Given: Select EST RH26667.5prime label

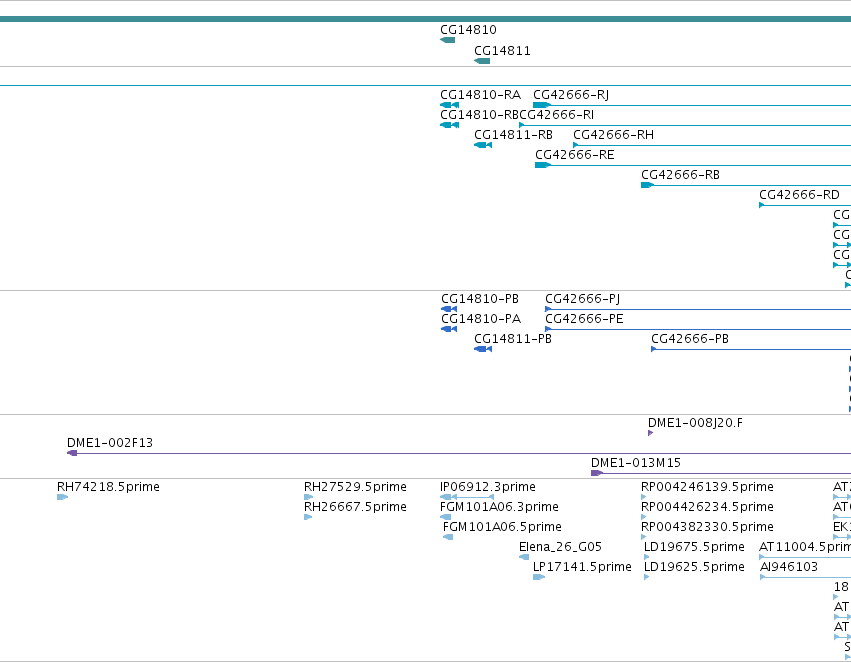Looking at the screenshot, I should tap(355, 507).
